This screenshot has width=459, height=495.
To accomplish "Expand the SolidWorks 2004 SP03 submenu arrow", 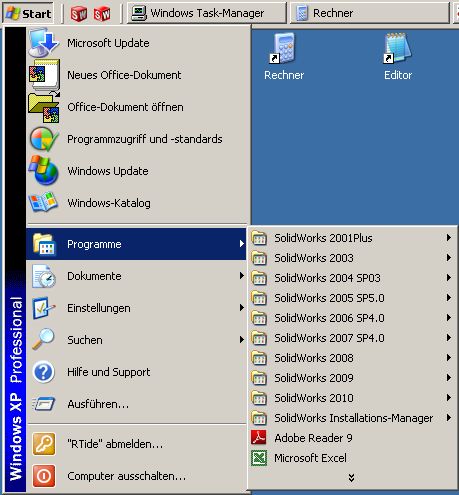I will click(x=449, y=278).
